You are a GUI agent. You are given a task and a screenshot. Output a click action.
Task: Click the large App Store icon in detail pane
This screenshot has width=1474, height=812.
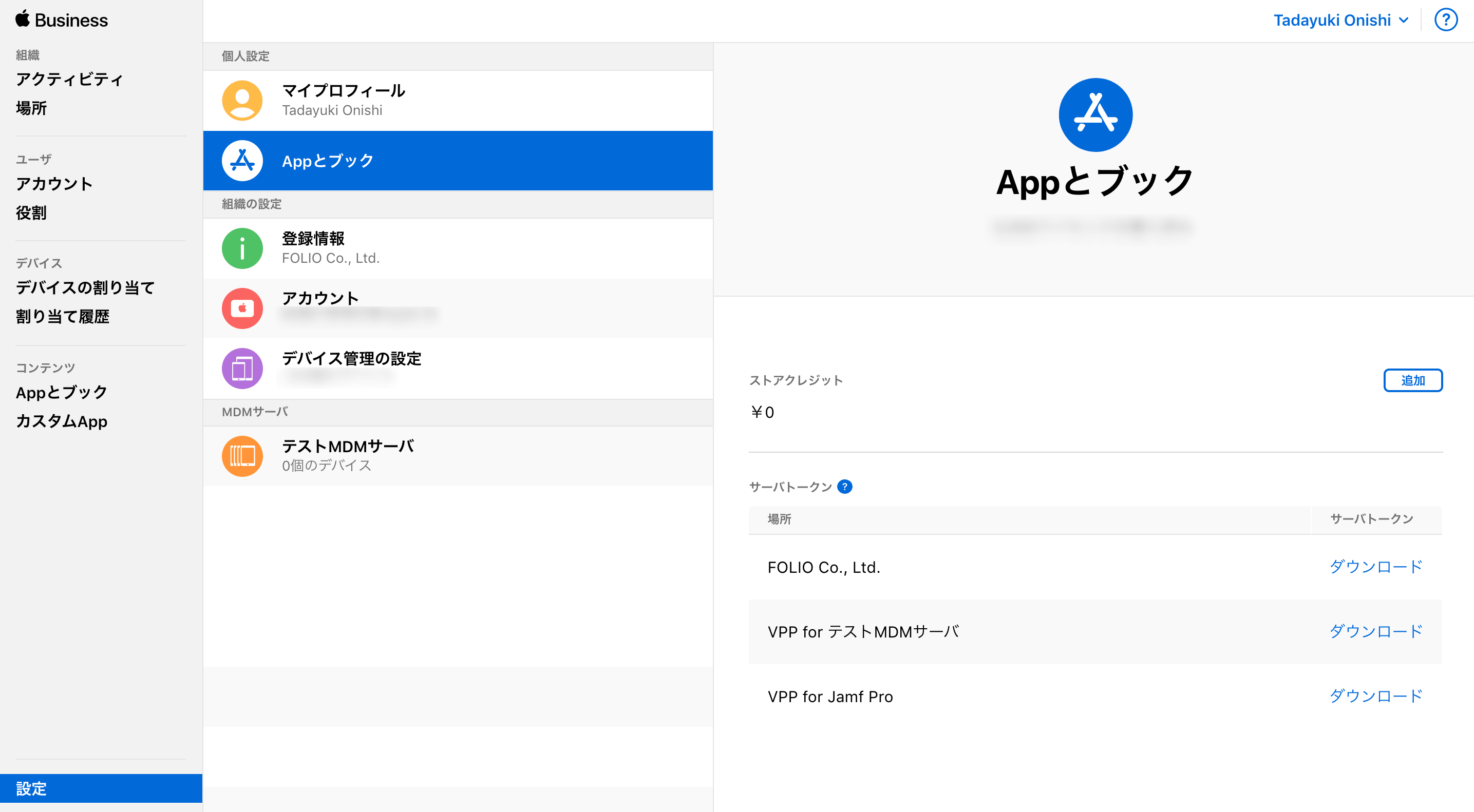(x=1095, y=115)
